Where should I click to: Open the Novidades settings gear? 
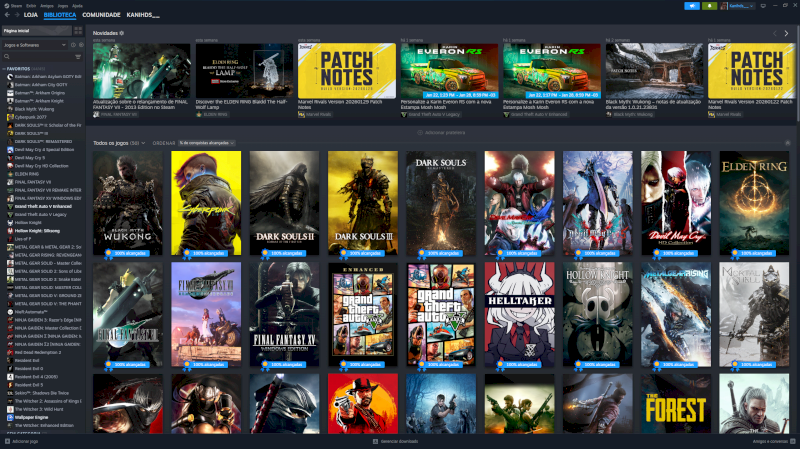[x=122, y=33]
